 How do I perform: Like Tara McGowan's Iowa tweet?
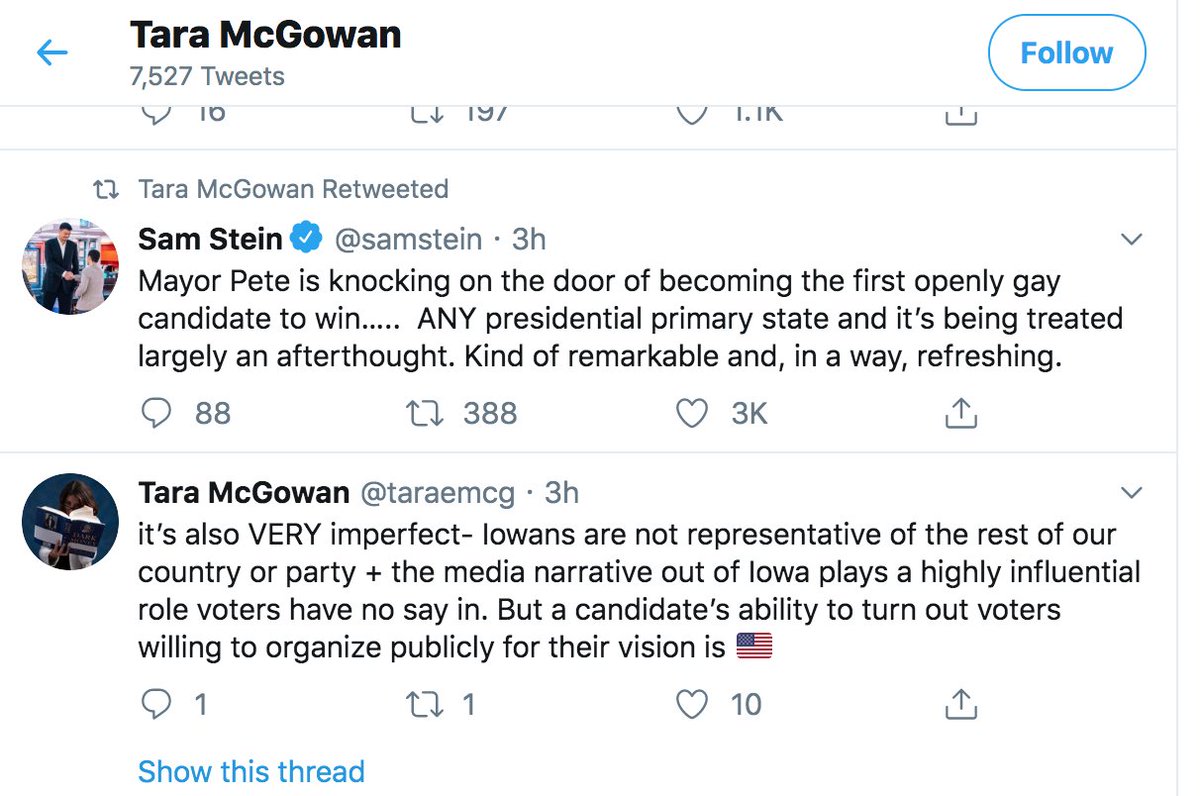click(692, 705)
